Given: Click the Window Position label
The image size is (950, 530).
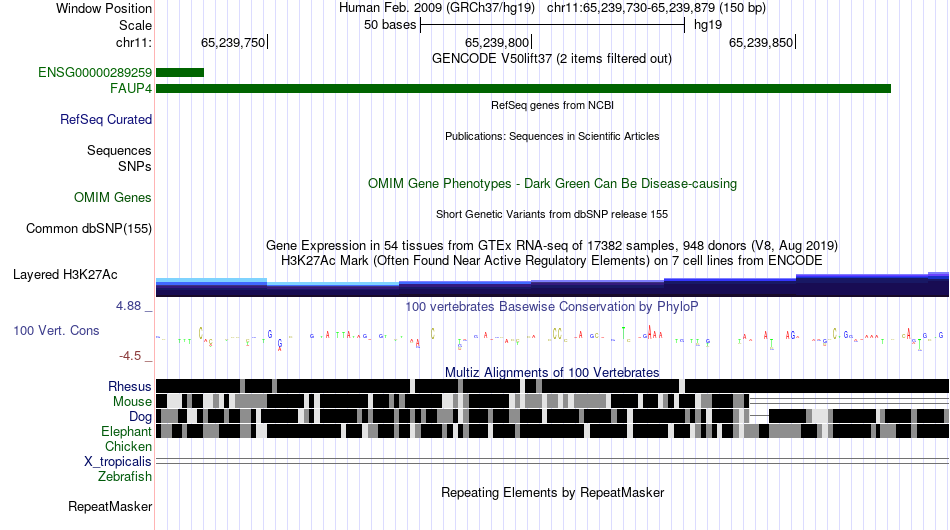Looking at the screenshot, I should 104,8.
